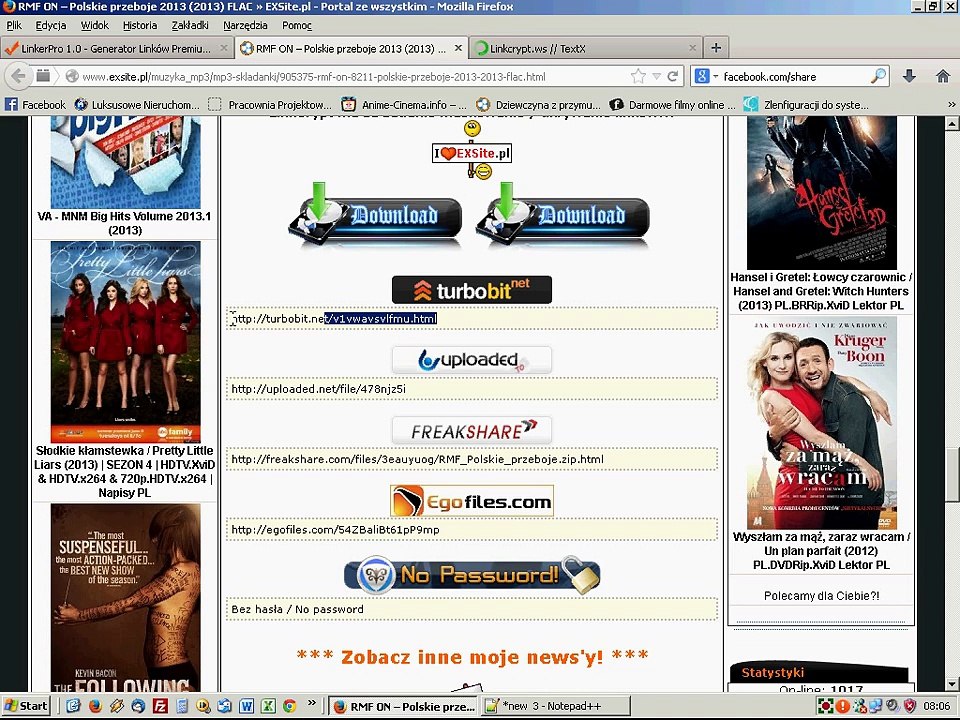Viewport: 960px width, 720px height.
Task: Open the Firefox downloads arrow icon
Action: pos(909,76)
